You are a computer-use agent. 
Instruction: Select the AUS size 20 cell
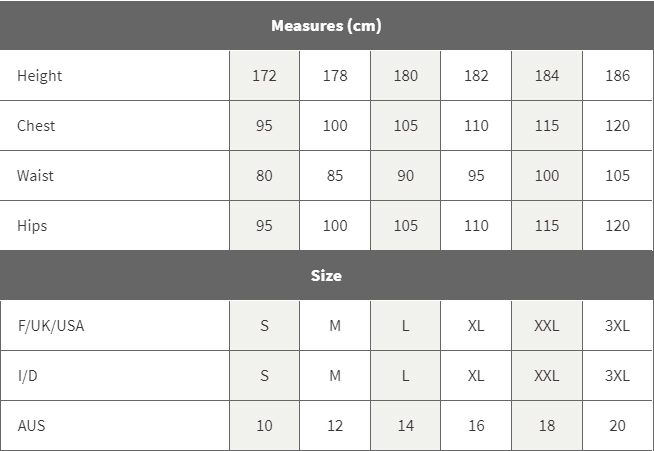618,426
